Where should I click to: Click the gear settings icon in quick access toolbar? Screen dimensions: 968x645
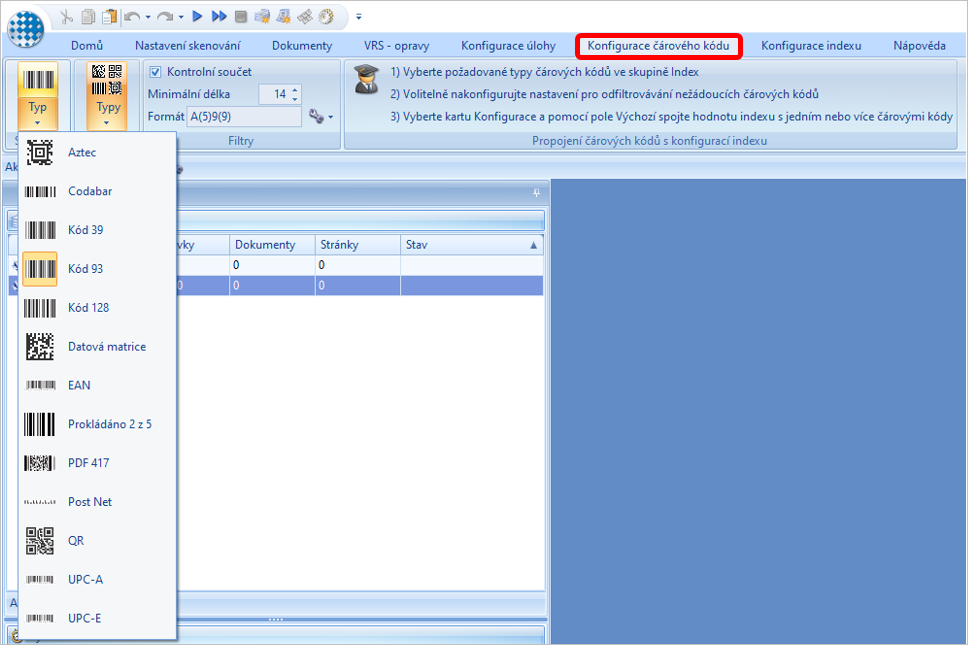326,17
